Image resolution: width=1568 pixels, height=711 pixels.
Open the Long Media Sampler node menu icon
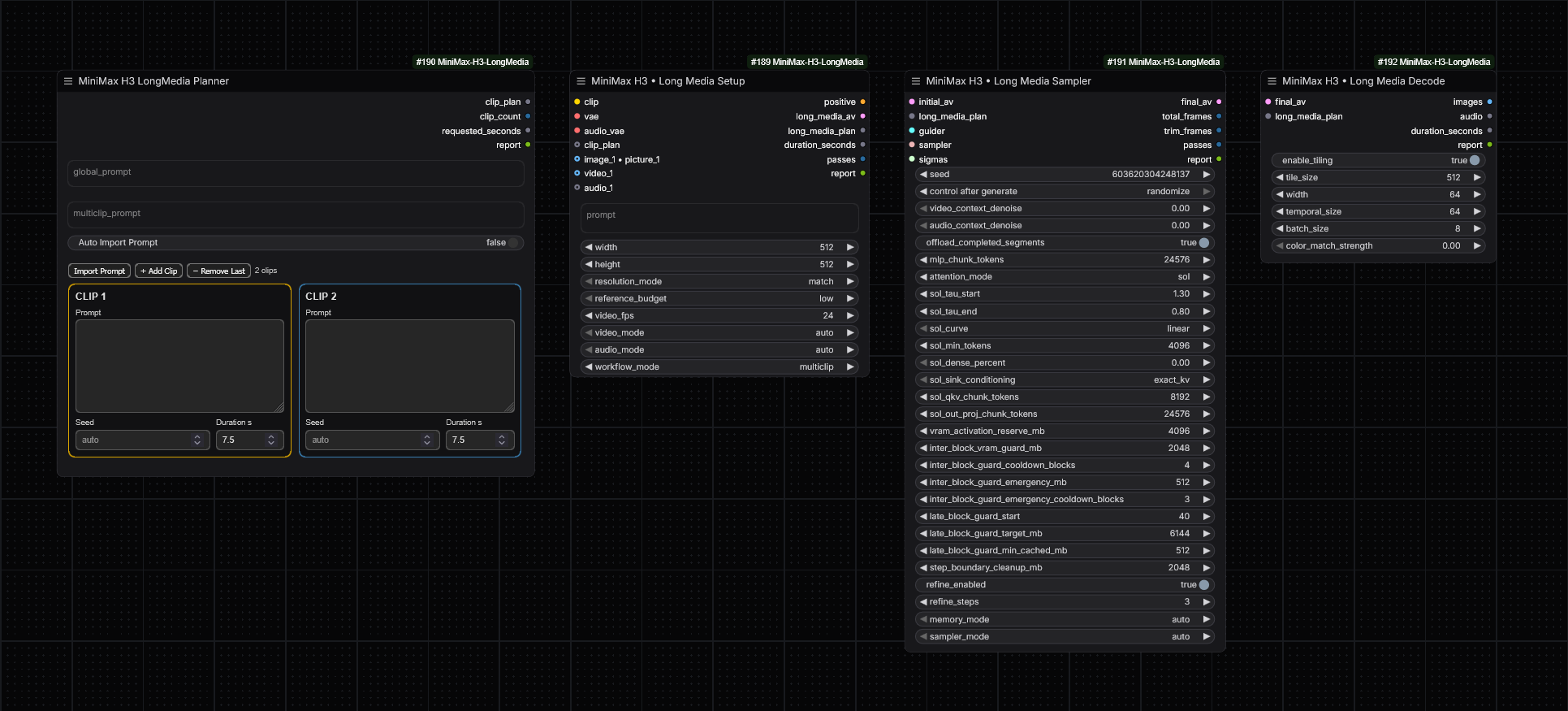pos(916,81)
